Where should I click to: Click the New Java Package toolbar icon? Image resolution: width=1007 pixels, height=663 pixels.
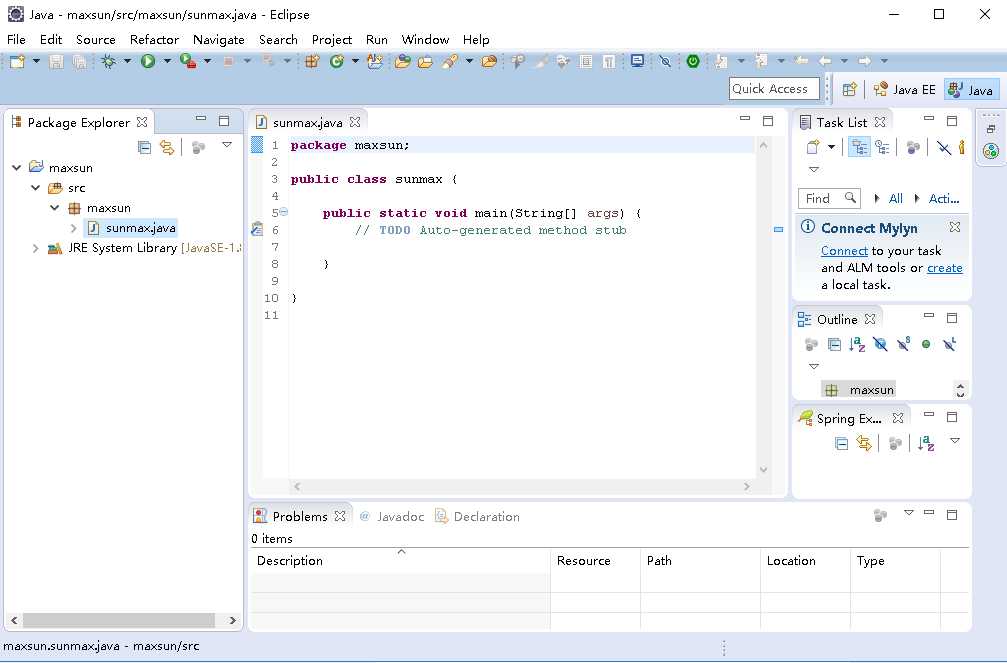312,62
